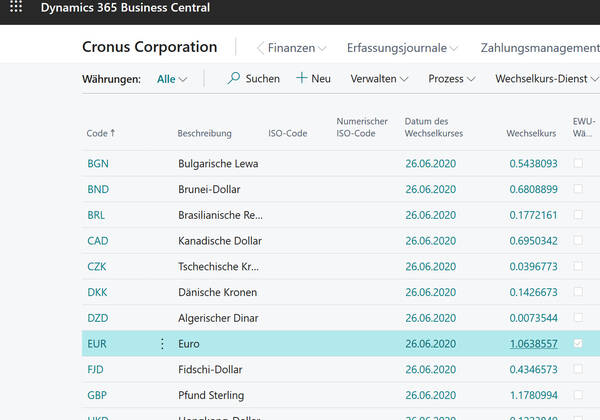Click the exchange rate 0.4346573 for FJD
The image size is (600, 420).
point(533,370)
